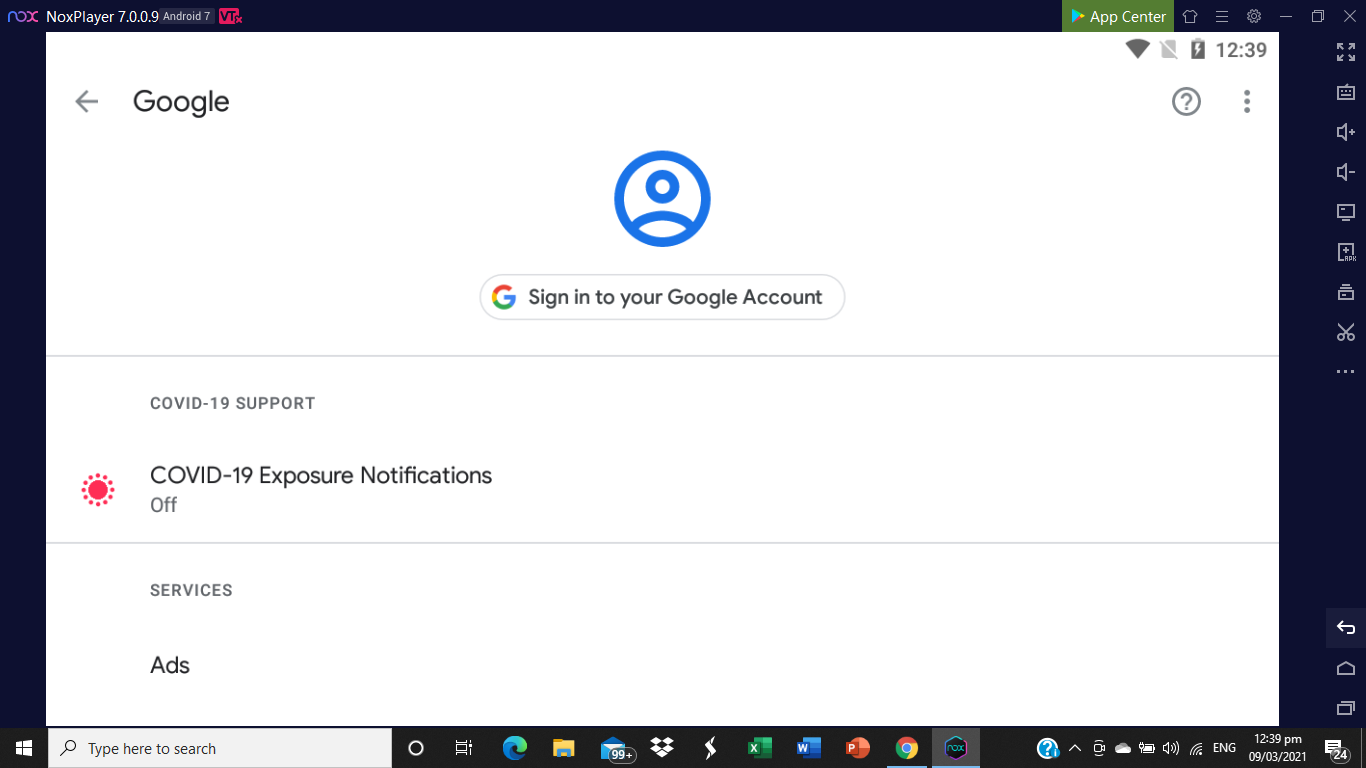
Task: Click Sign in to your Google Account
Action: [662, 297]
